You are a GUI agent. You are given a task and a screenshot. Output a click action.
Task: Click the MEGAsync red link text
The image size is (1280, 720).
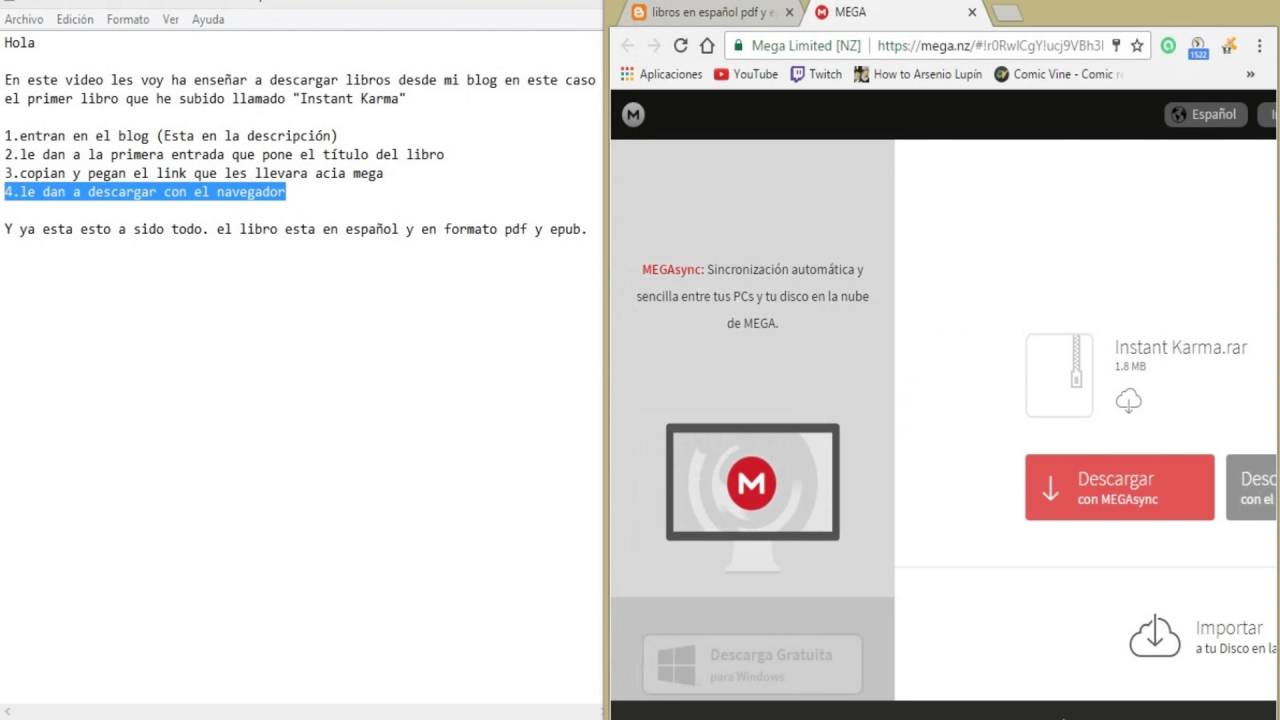[673, 270]
